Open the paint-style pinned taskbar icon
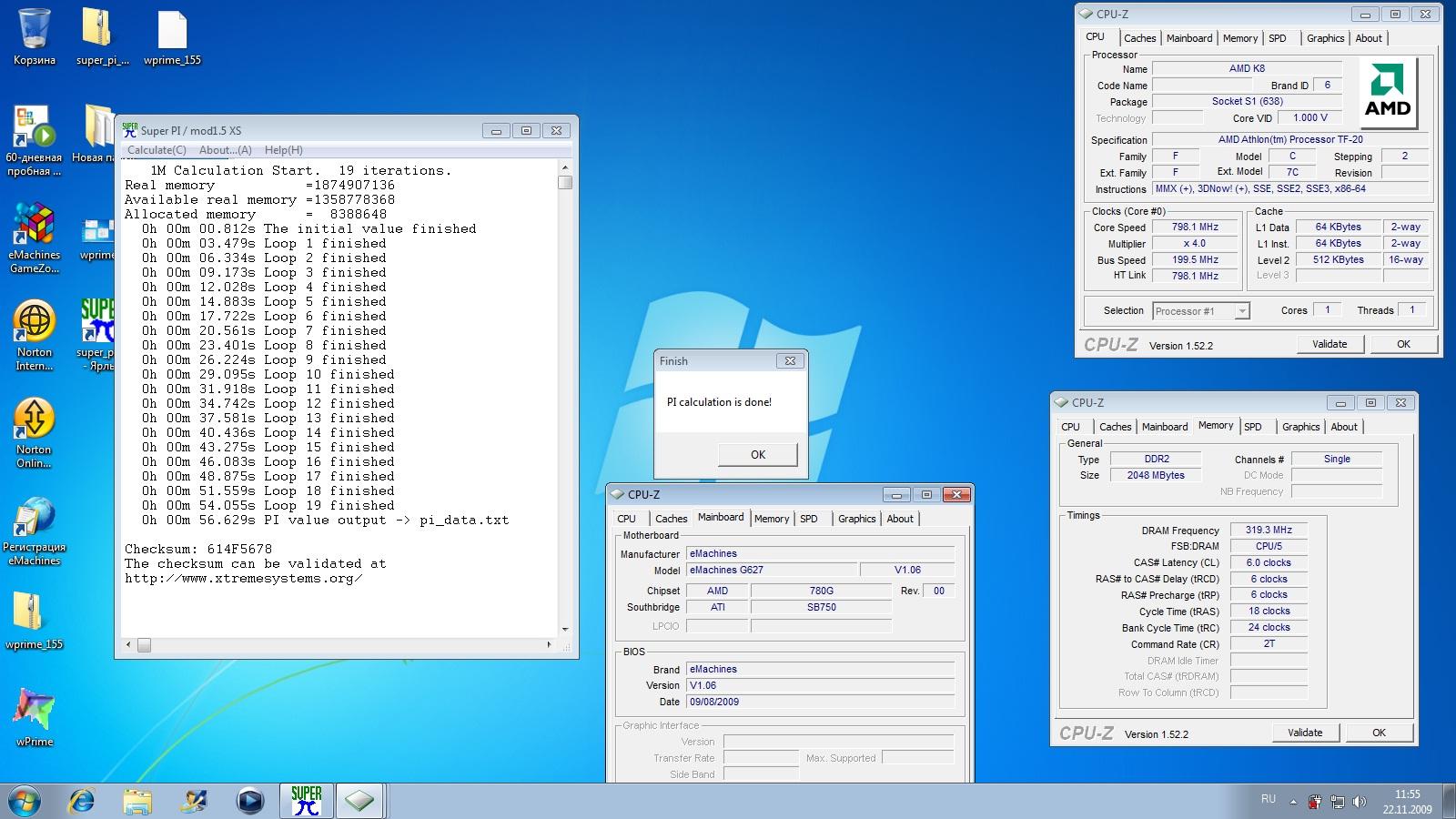The height and width of the screenshot is (819, 1456). click(194, 801)
